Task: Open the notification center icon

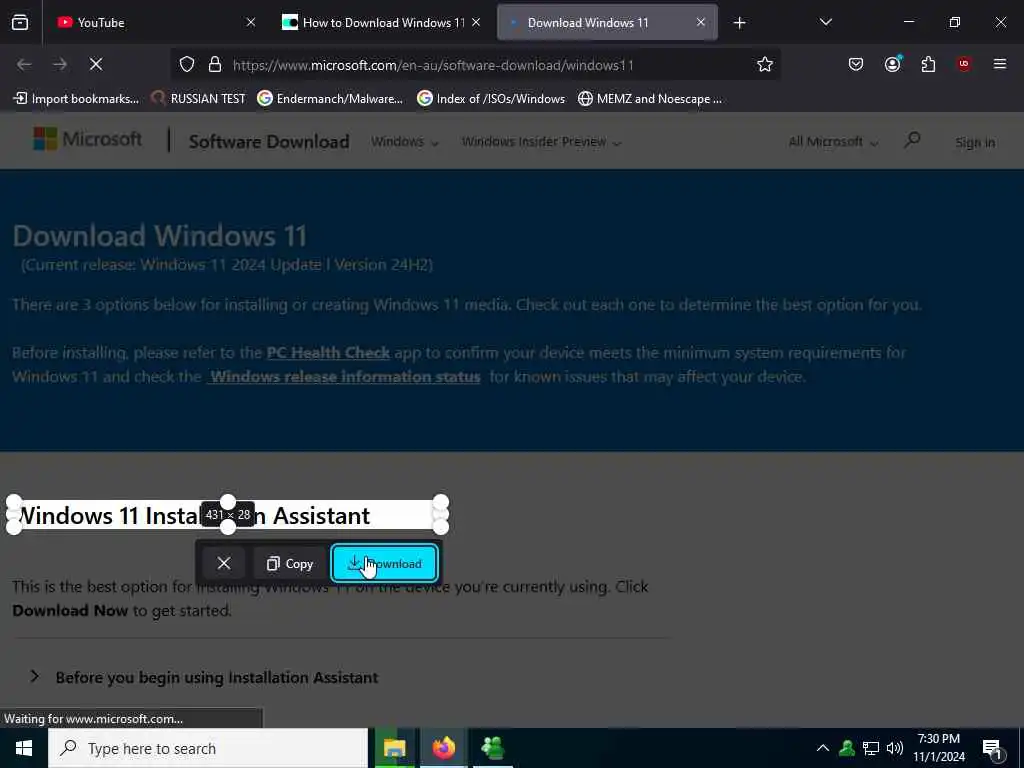Action: [x=993, y=749]
